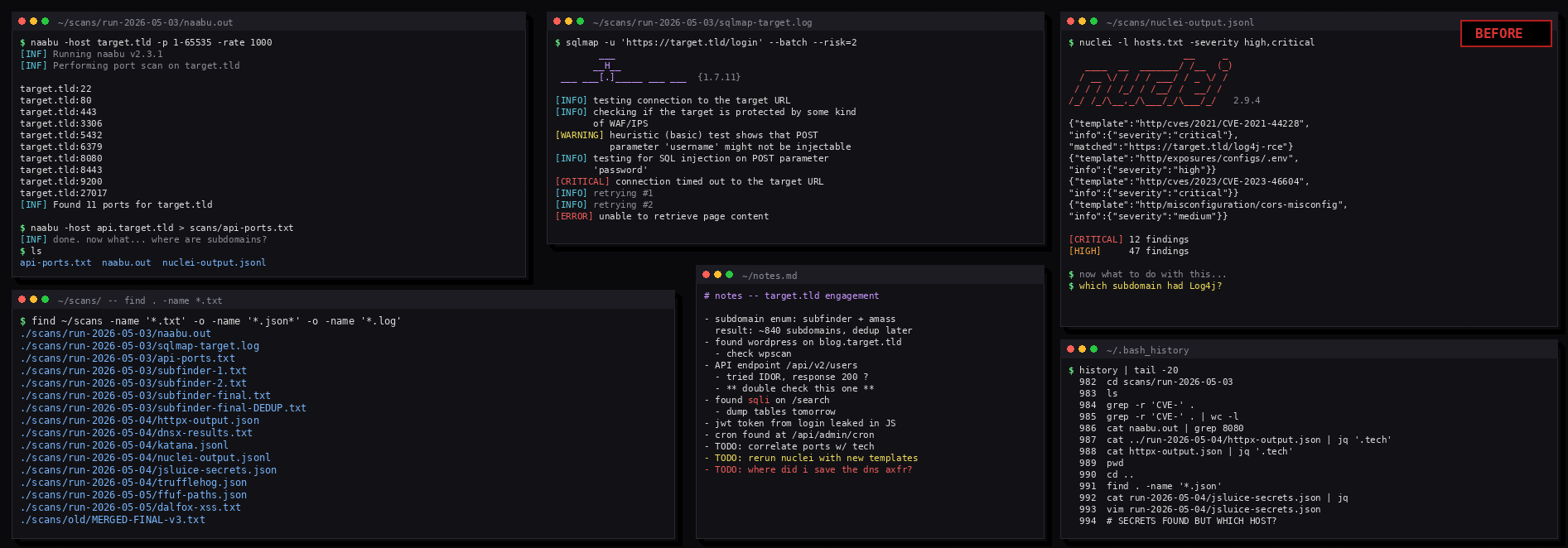Maximize the nuclei-output.jsonl window

click(x=1094, y=22)
